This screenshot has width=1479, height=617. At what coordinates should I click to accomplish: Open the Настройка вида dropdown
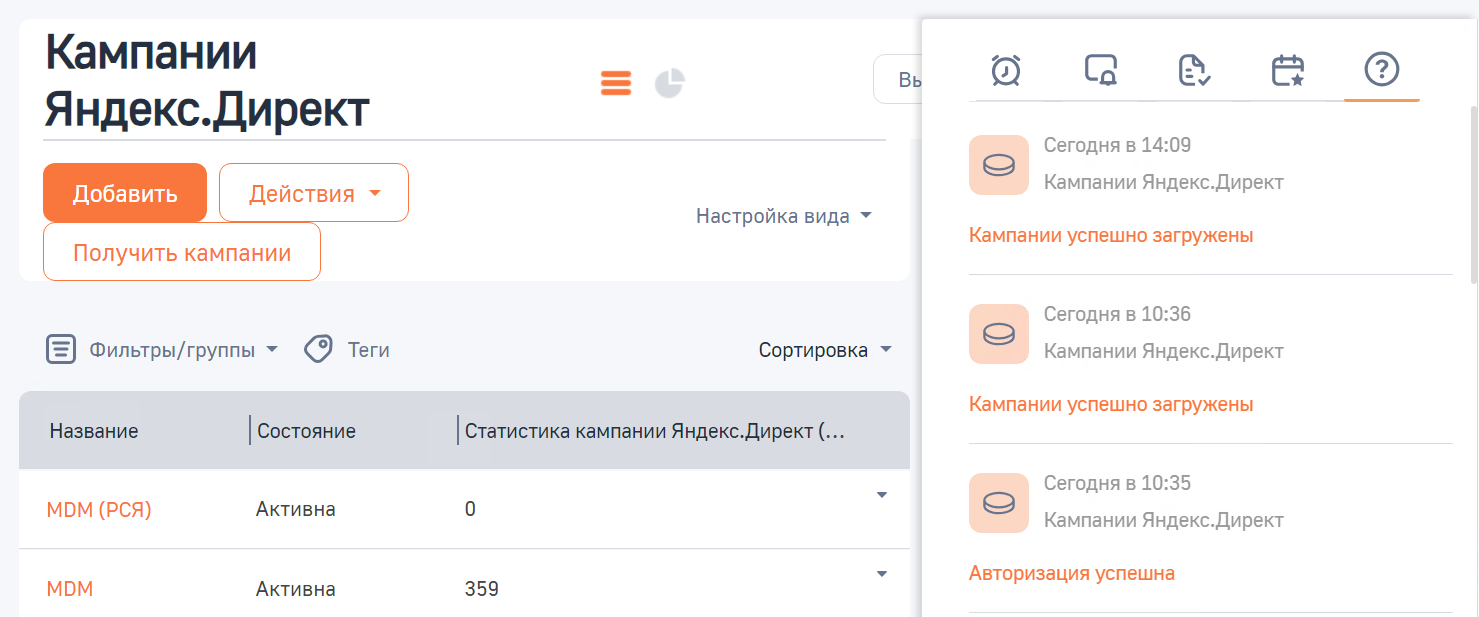(x=784, y=215)
